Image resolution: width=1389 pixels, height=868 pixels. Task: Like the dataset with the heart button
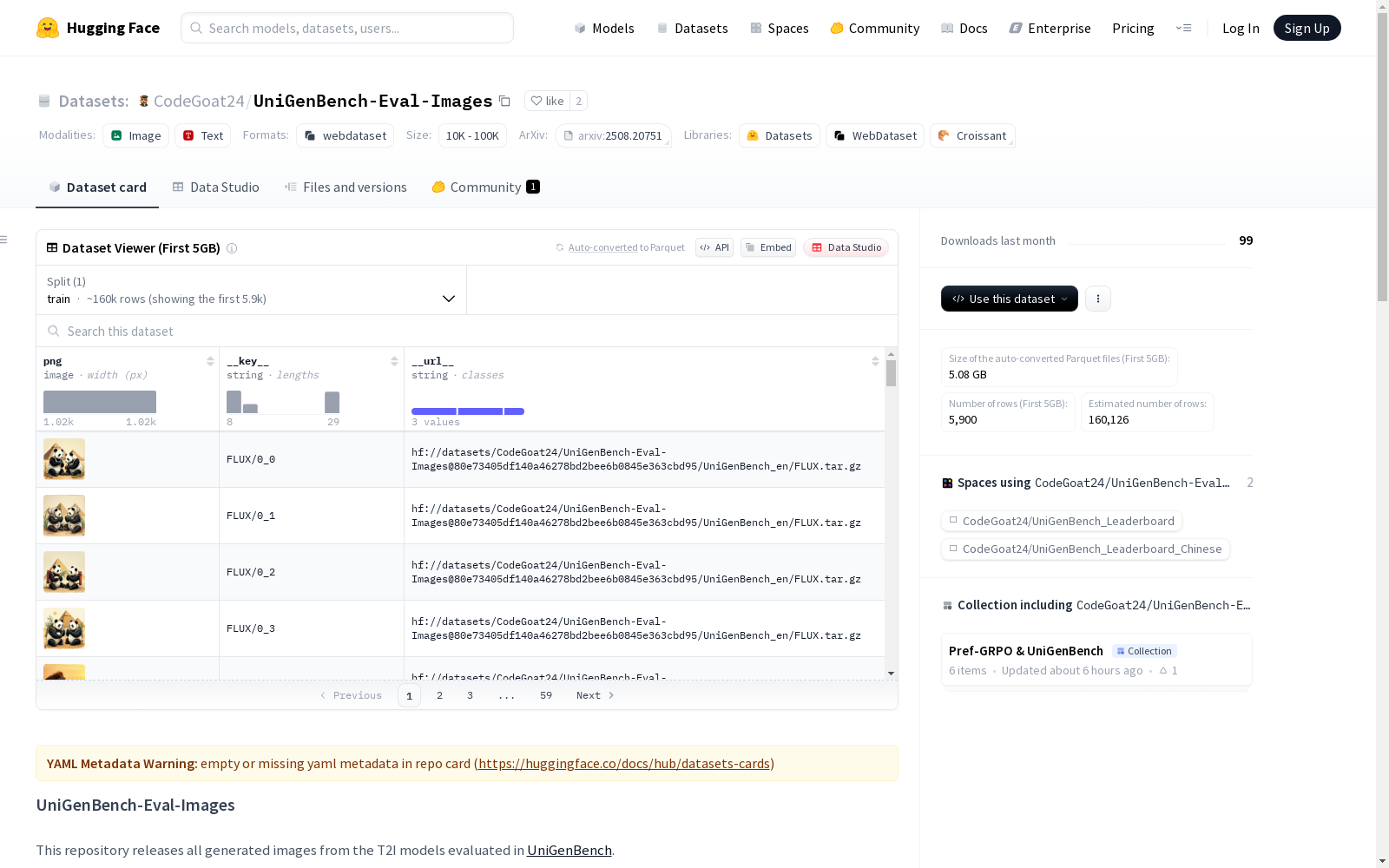[547, 101]
